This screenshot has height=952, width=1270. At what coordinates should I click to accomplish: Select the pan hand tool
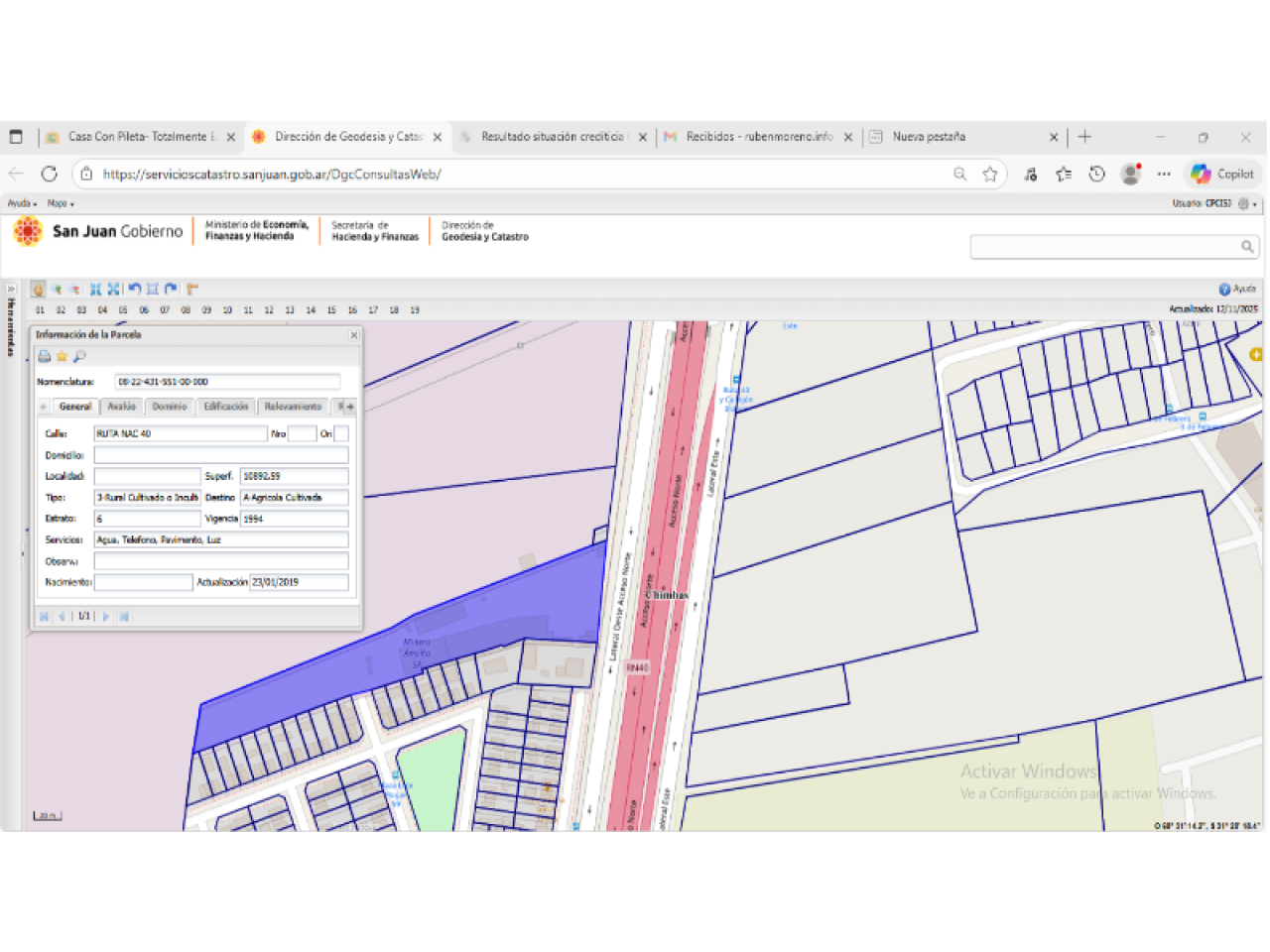click(x=38, y=290)
